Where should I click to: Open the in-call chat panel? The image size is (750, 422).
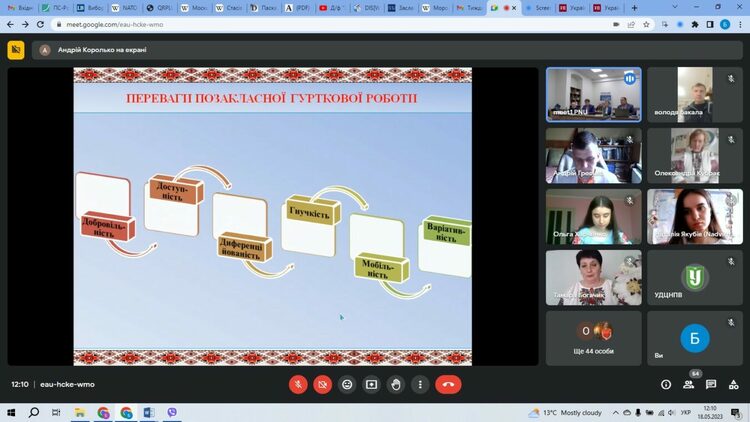[x=711, y=384]
